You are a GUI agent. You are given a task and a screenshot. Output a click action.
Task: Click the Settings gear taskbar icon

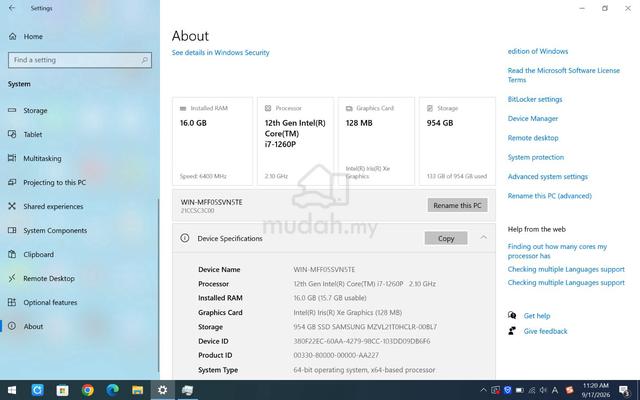(x=162, y=390)
